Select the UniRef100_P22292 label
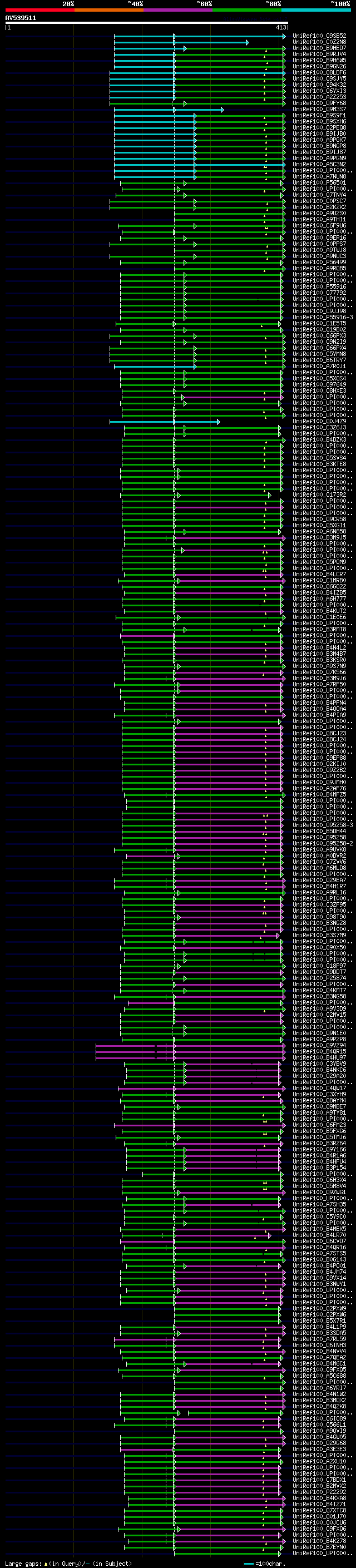The image size is (356, 1568). pos(319,1492)
